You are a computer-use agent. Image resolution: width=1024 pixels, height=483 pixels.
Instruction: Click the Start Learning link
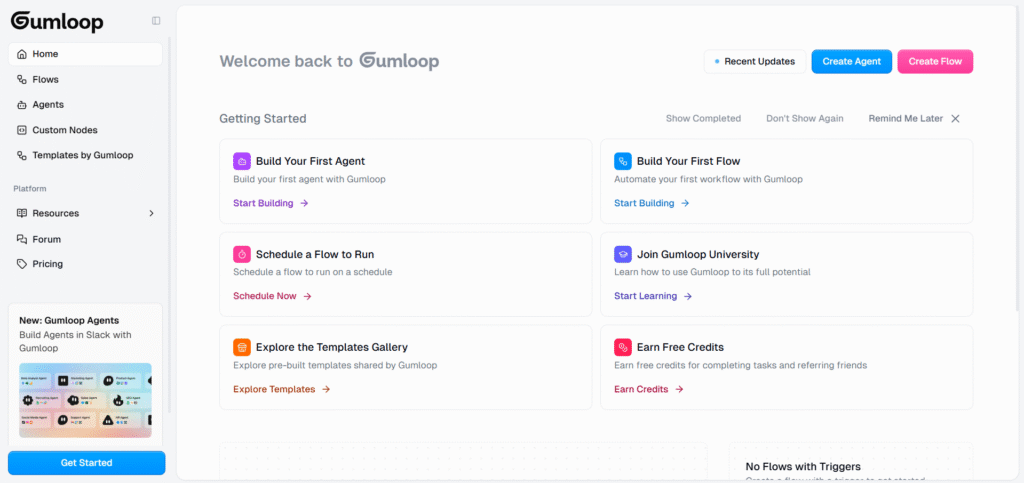645,296
